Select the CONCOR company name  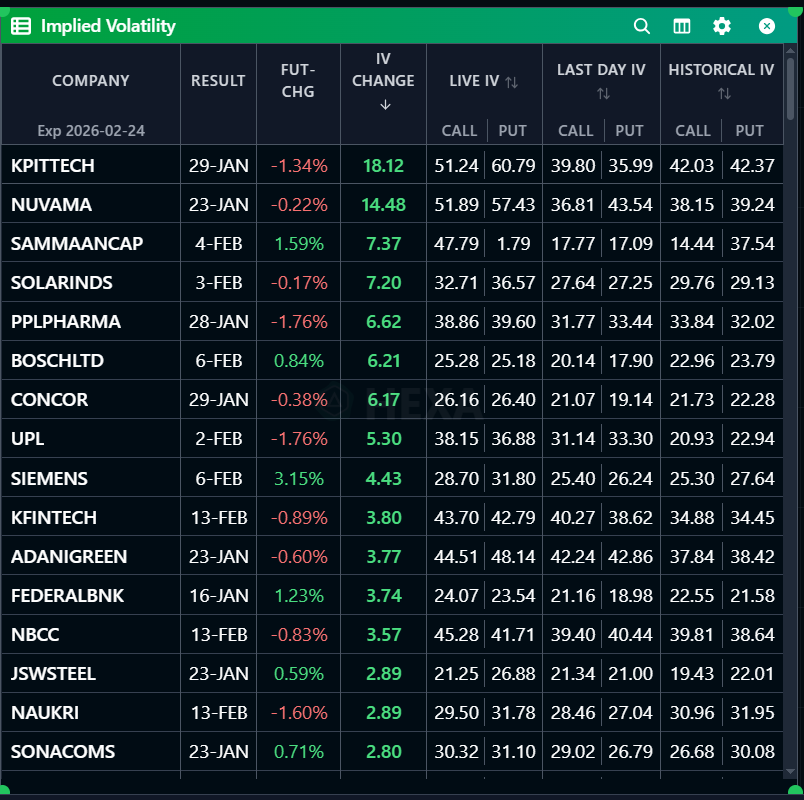point(49,399)
